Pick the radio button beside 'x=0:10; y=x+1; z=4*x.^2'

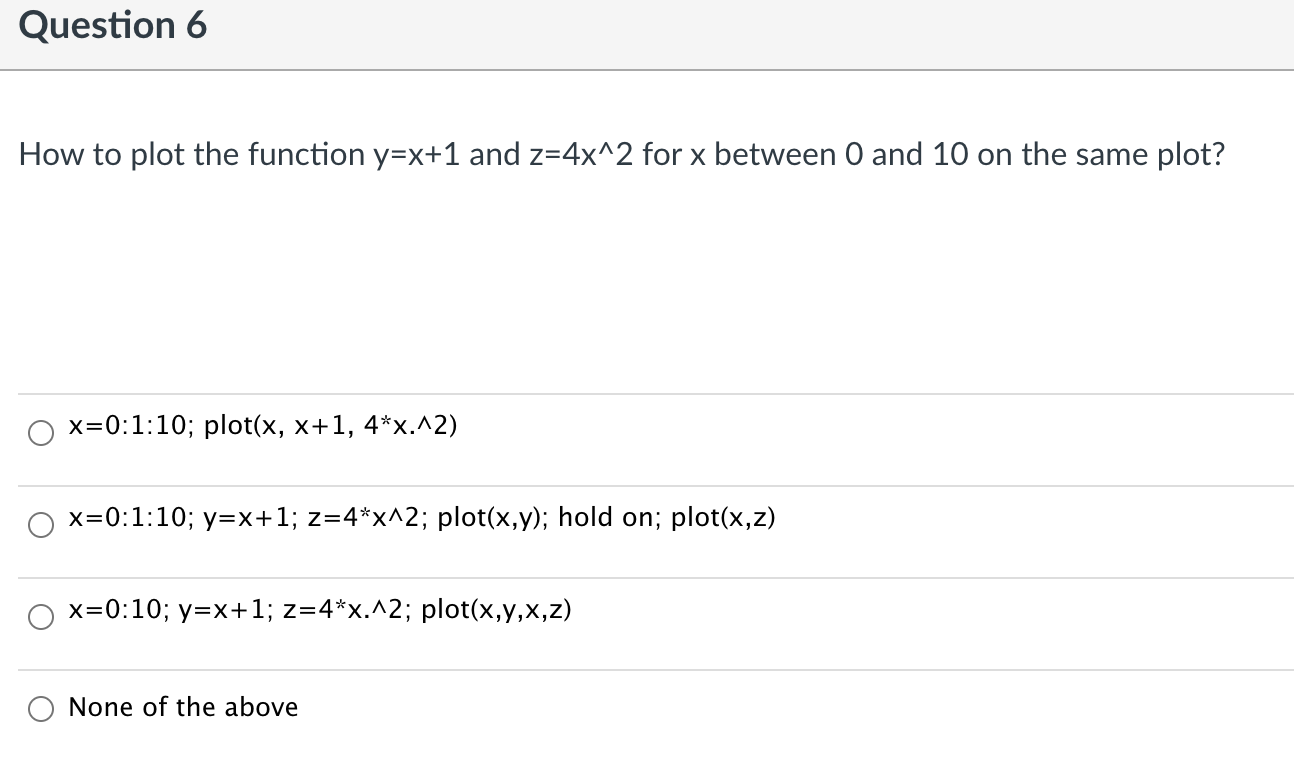click(40, 617)
